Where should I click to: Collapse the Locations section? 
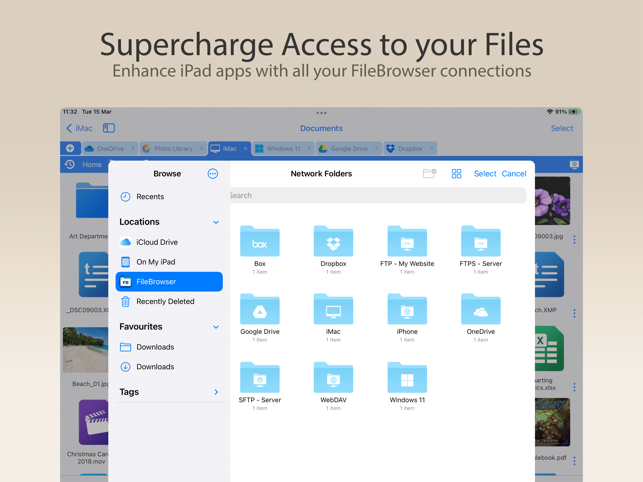tap(216, 222)
